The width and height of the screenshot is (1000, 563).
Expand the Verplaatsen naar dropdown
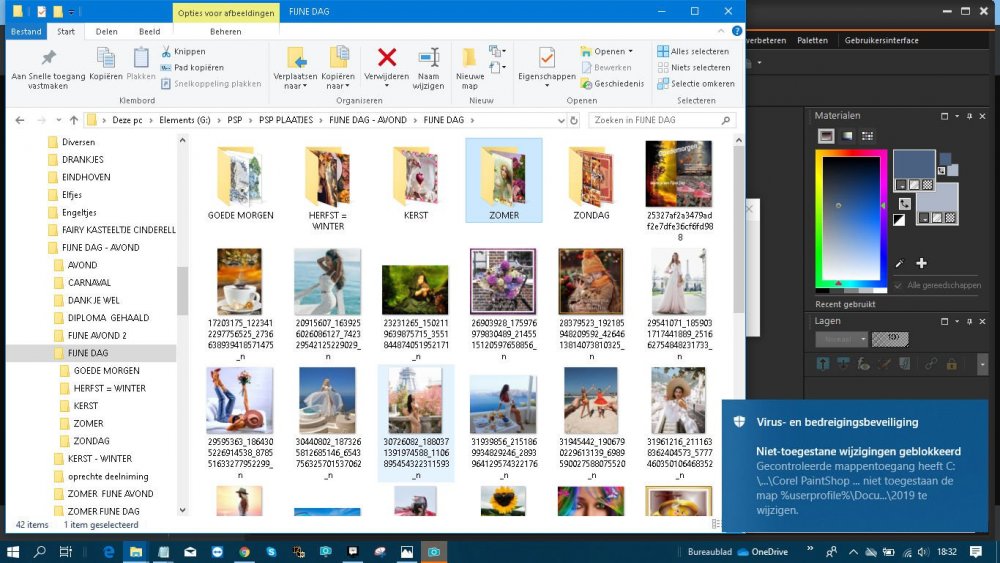(x=295, y=86)
